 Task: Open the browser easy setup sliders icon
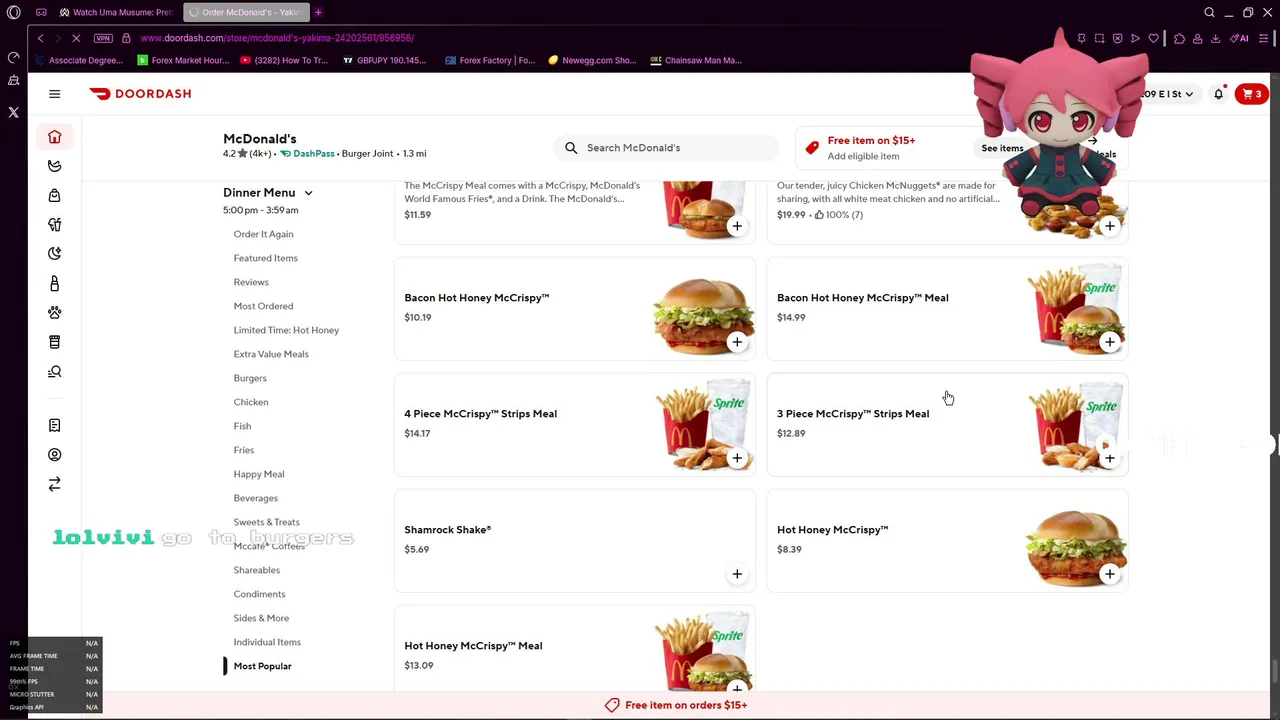click(x=1264, y=38)
